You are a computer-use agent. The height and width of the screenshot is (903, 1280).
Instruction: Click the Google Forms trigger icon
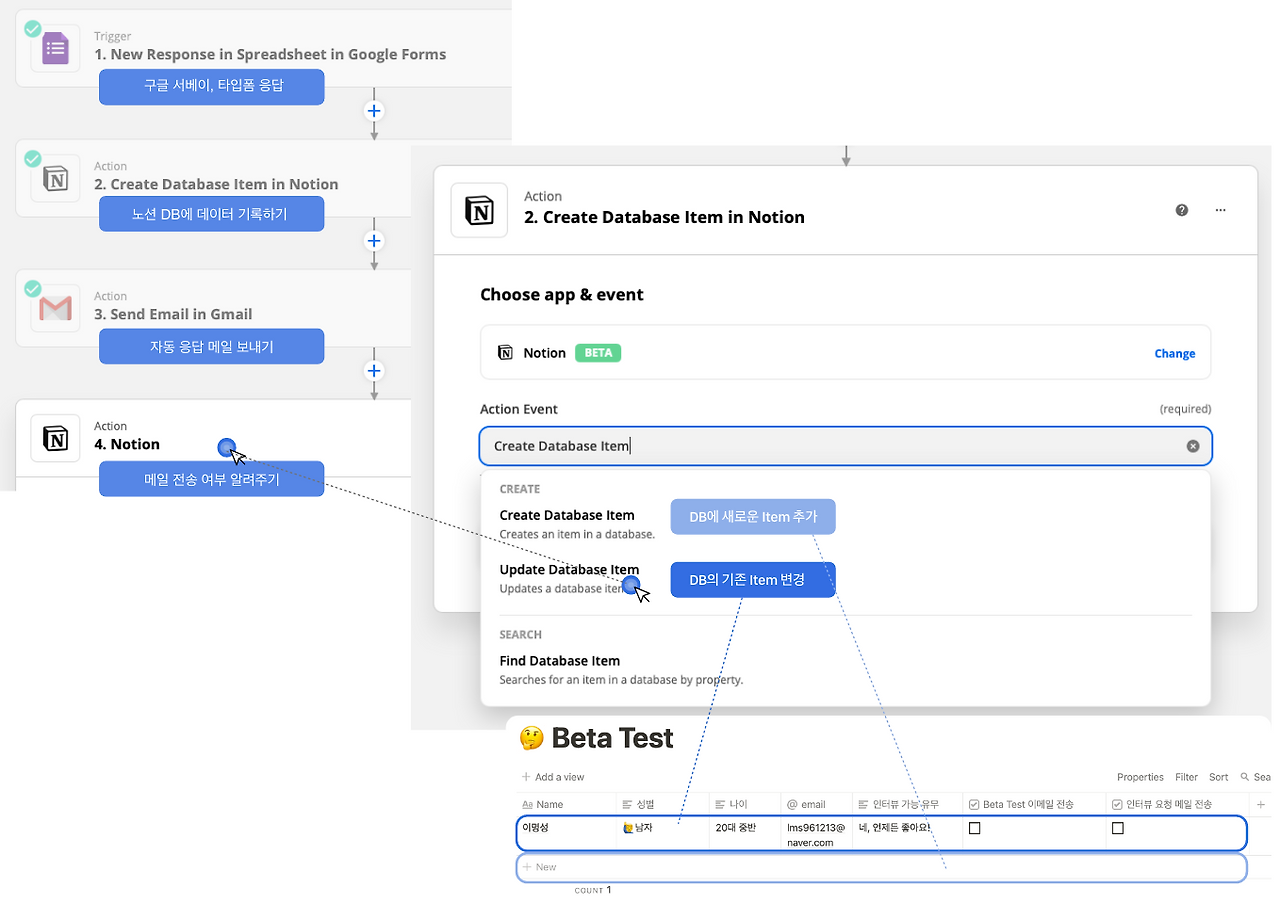(x=55, y=48)
